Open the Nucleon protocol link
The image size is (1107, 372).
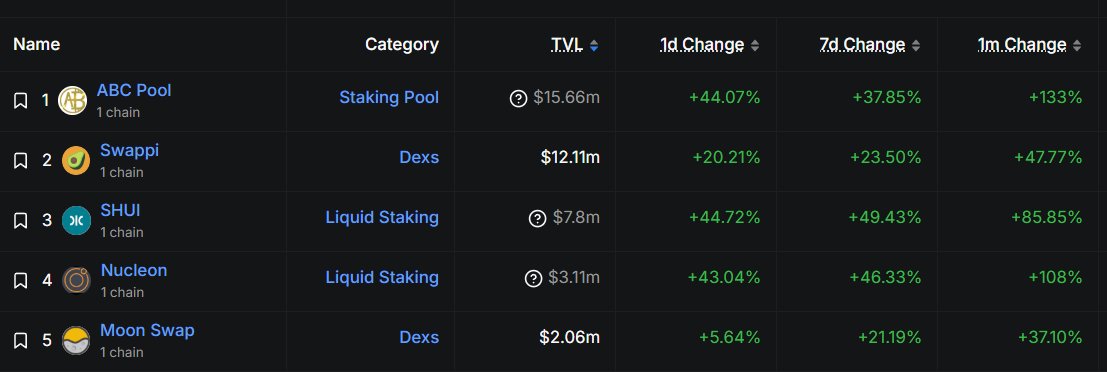(134, 270)
